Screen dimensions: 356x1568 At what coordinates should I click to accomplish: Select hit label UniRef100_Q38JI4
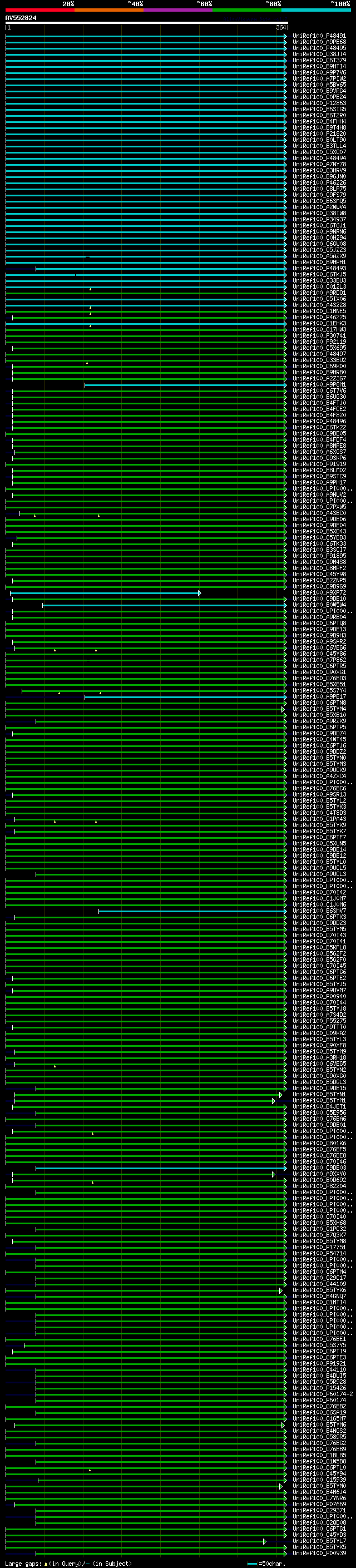[x=319, y=54]
